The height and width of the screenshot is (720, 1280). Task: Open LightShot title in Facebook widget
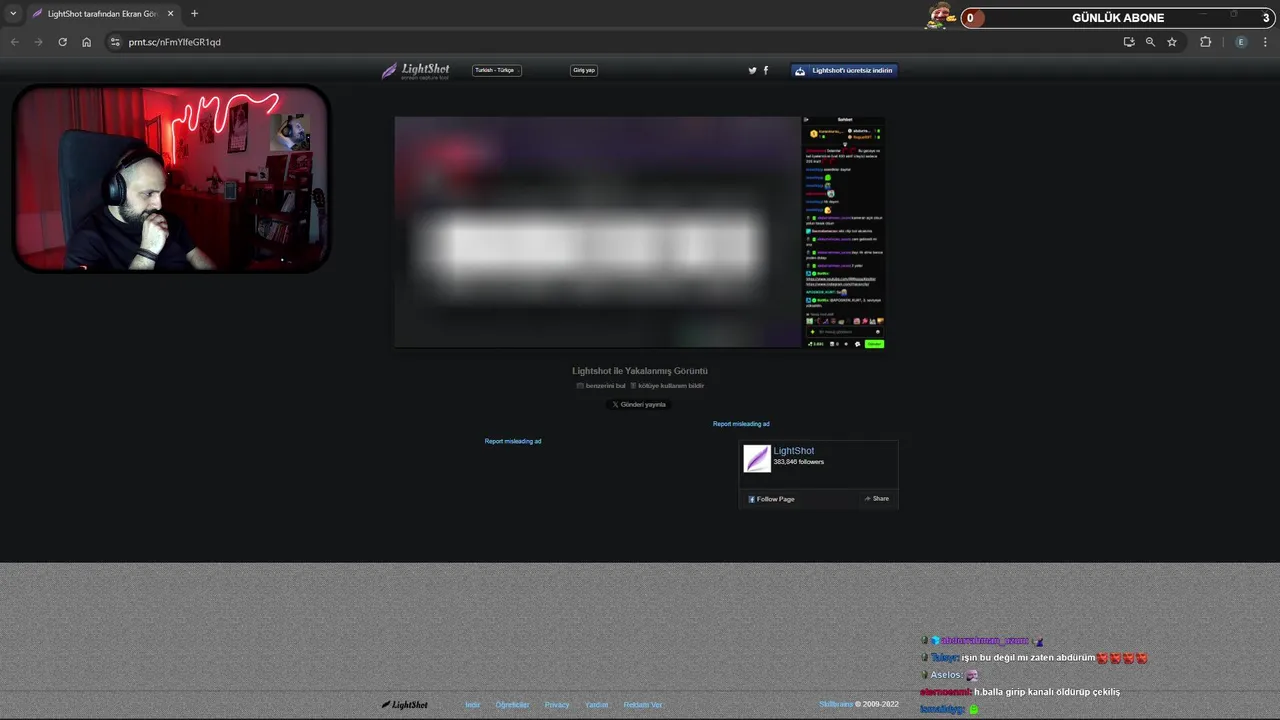pos(794,451)
